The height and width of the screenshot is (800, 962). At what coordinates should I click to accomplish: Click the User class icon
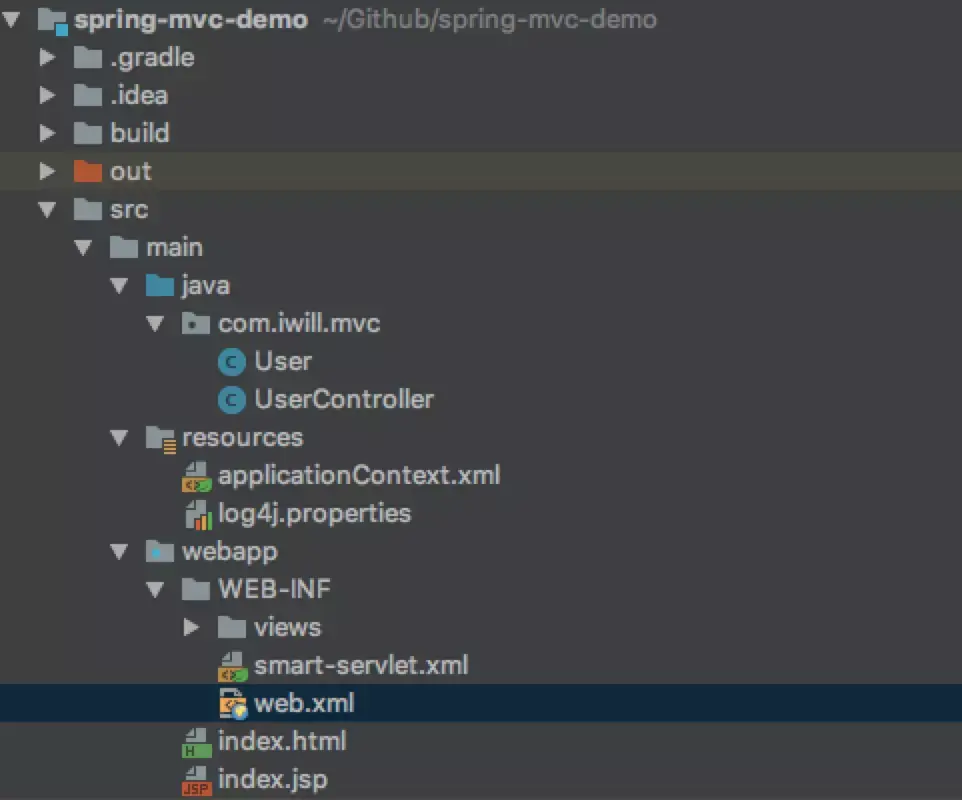232,363
